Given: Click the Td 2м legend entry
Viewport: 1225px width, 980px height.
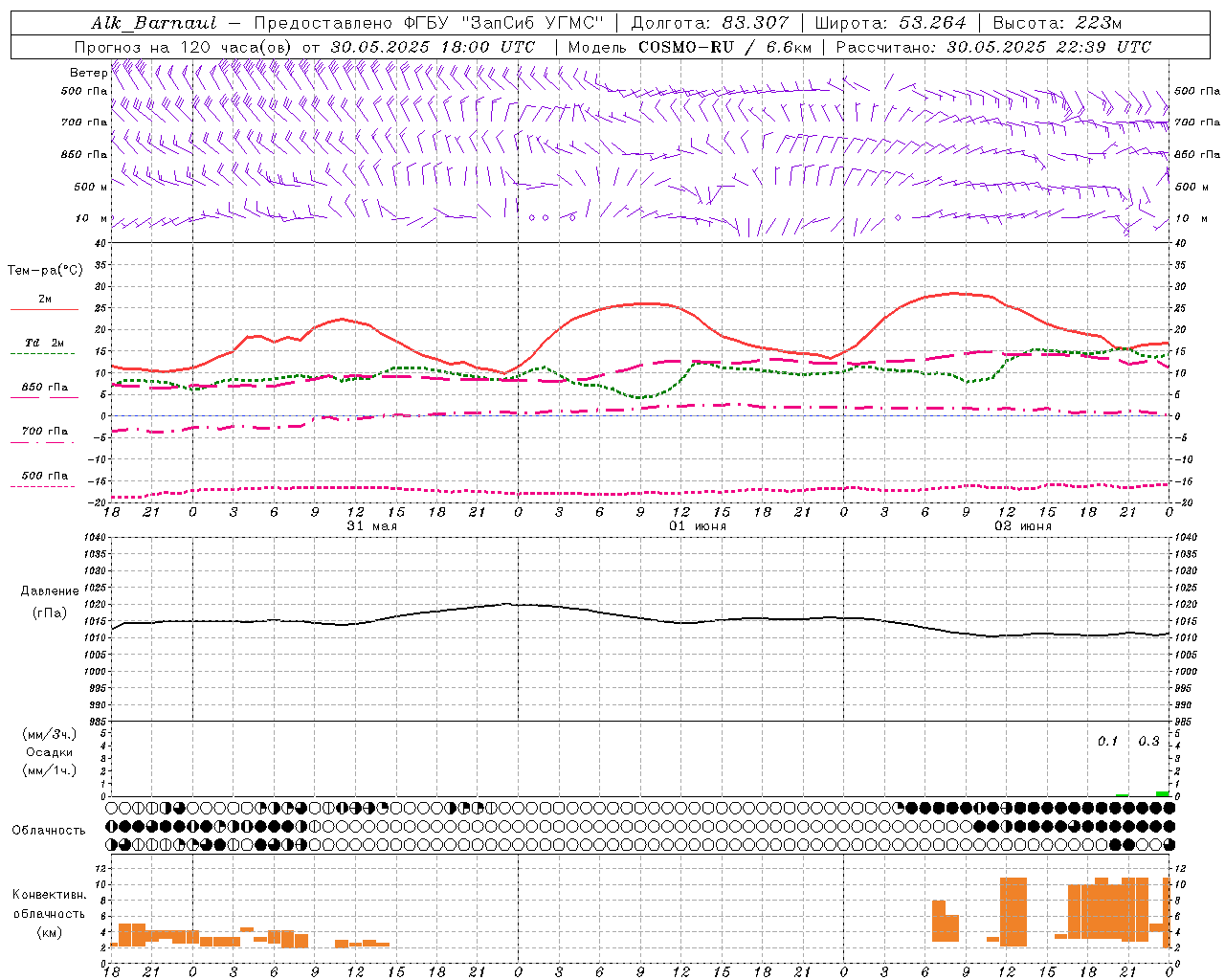Looking at the screenshot, I should pos(44,343).
